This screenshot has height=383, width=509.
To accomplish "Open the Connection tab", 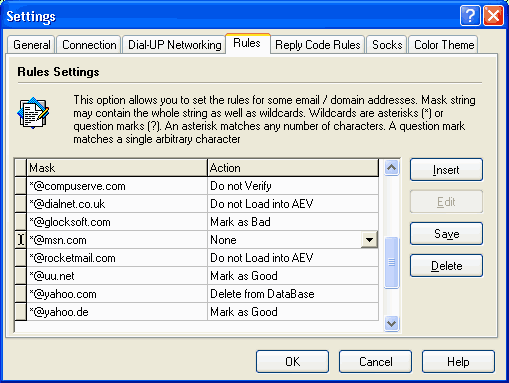I will (89, 45).
